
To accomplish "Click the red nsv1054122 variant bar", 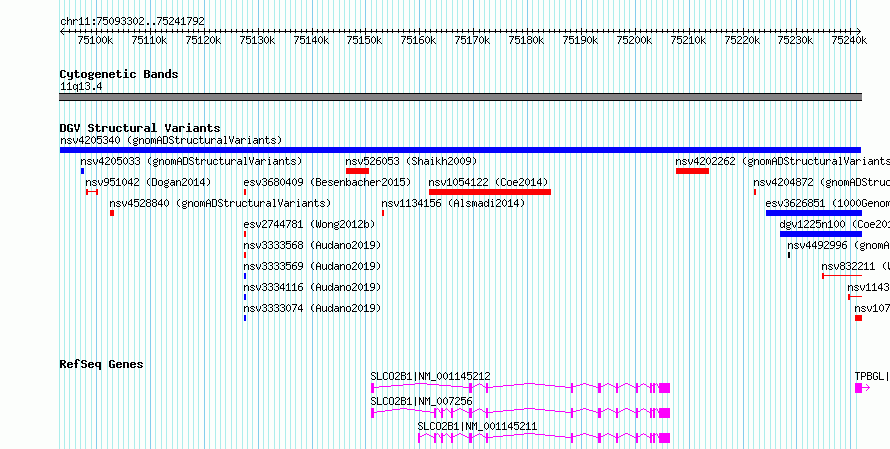I will pos(490,192).
